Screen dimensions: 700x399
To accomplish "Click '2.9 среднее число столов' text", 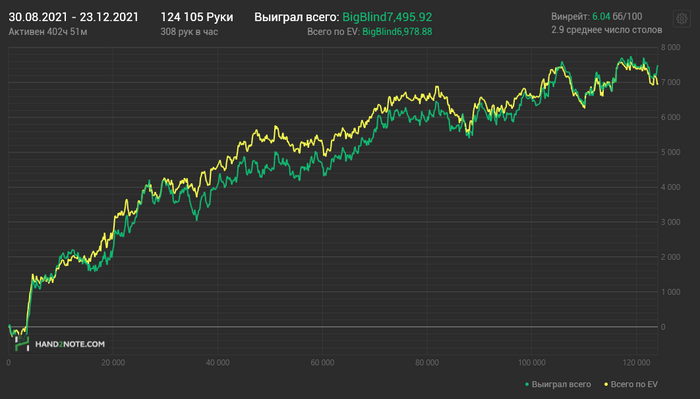I will click(607, 30).
